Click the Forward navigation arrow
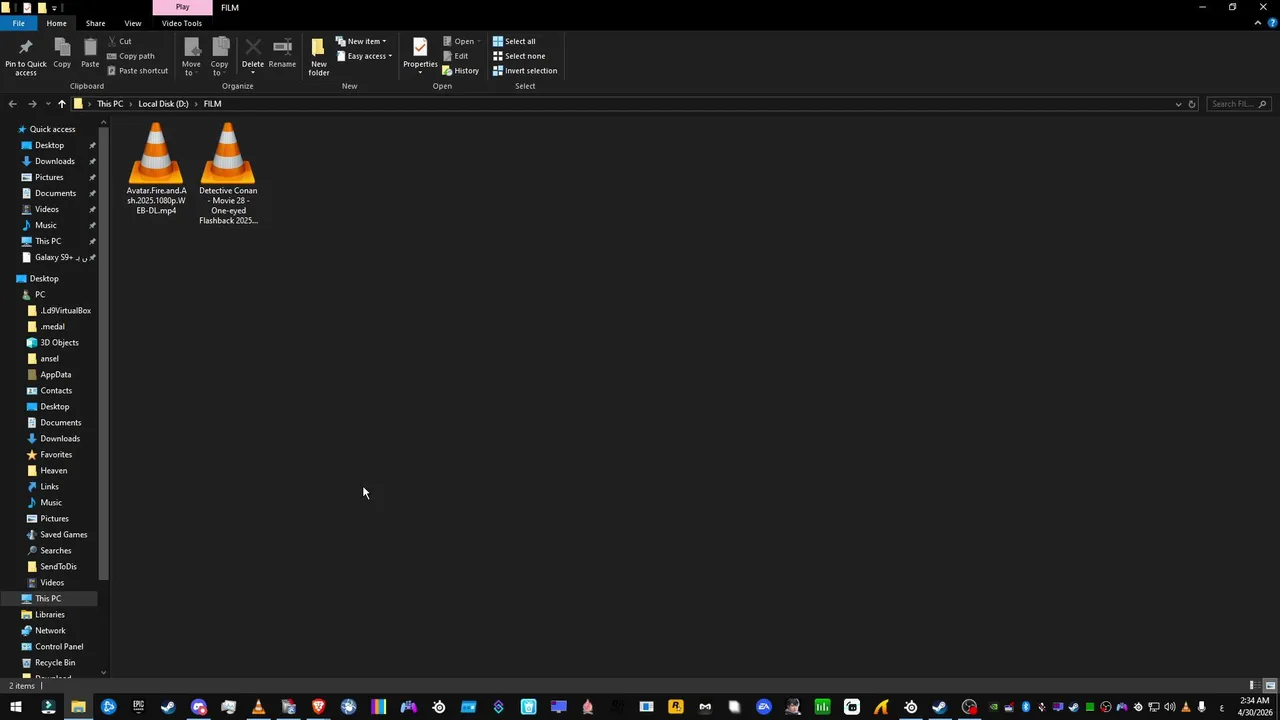The image size is (1280, 720). pyautogui.click(x=32, y=104)
